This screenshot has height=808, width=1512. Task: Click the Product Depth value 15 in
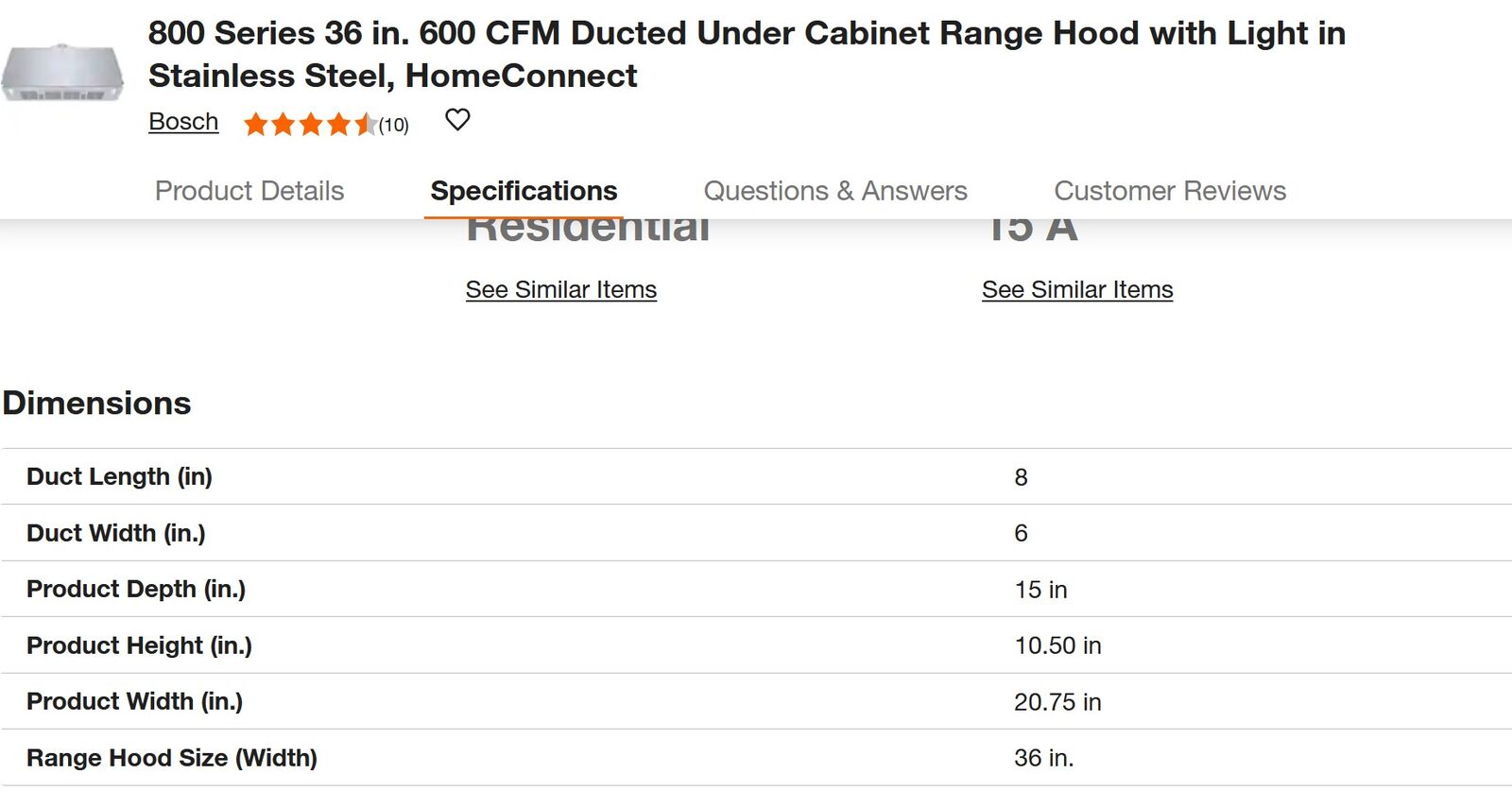(x=1040, y=590)
